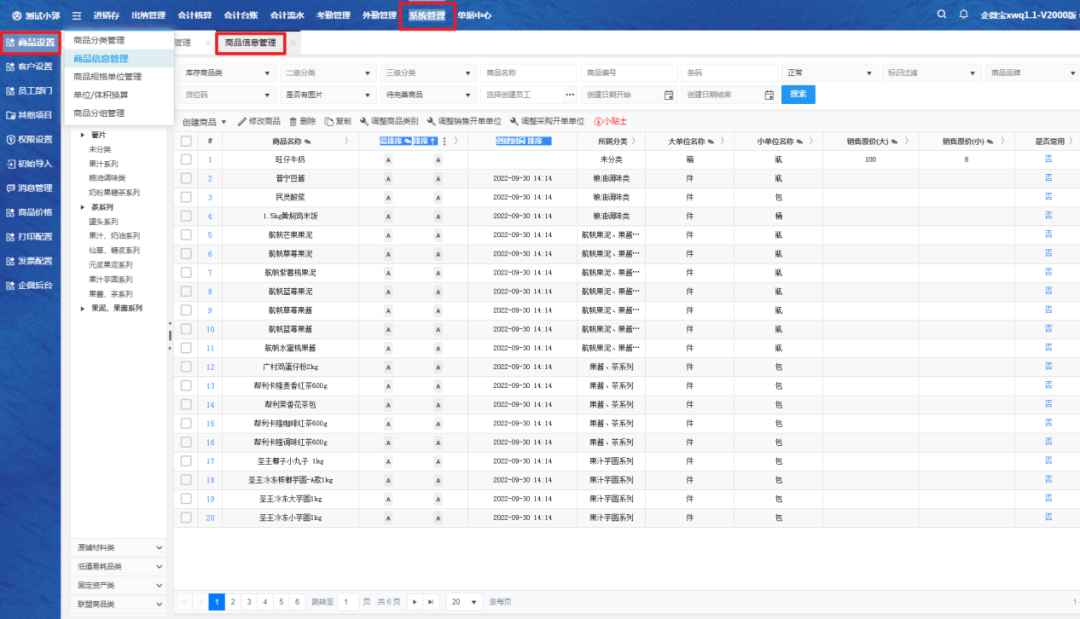Select 商品分类管理 from the submenu
The height and width of the screenshot is (619, 1080).
tap(100, 41)
